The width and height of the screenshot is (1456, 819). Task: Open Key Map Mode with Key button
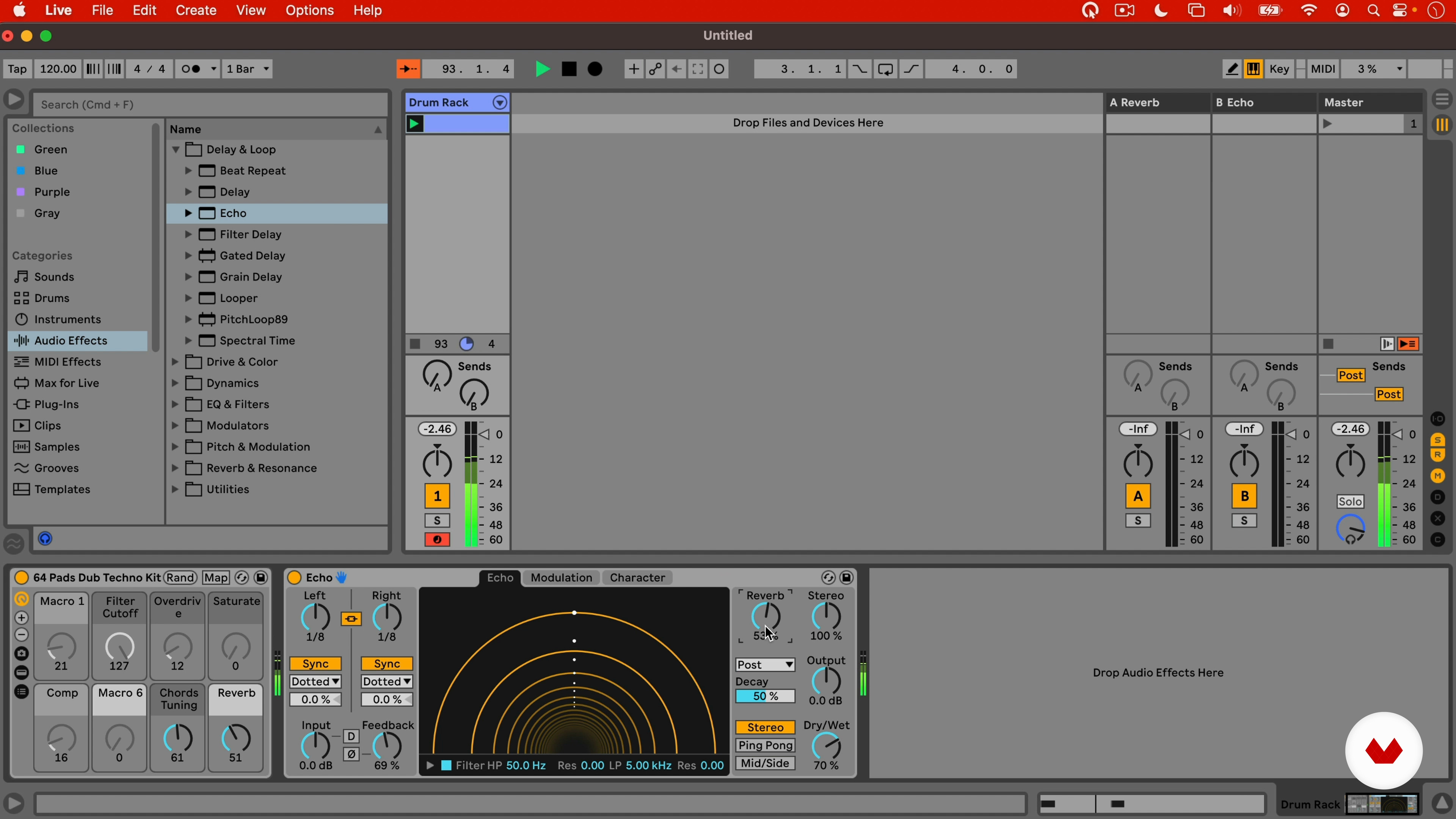[1279, 69]
